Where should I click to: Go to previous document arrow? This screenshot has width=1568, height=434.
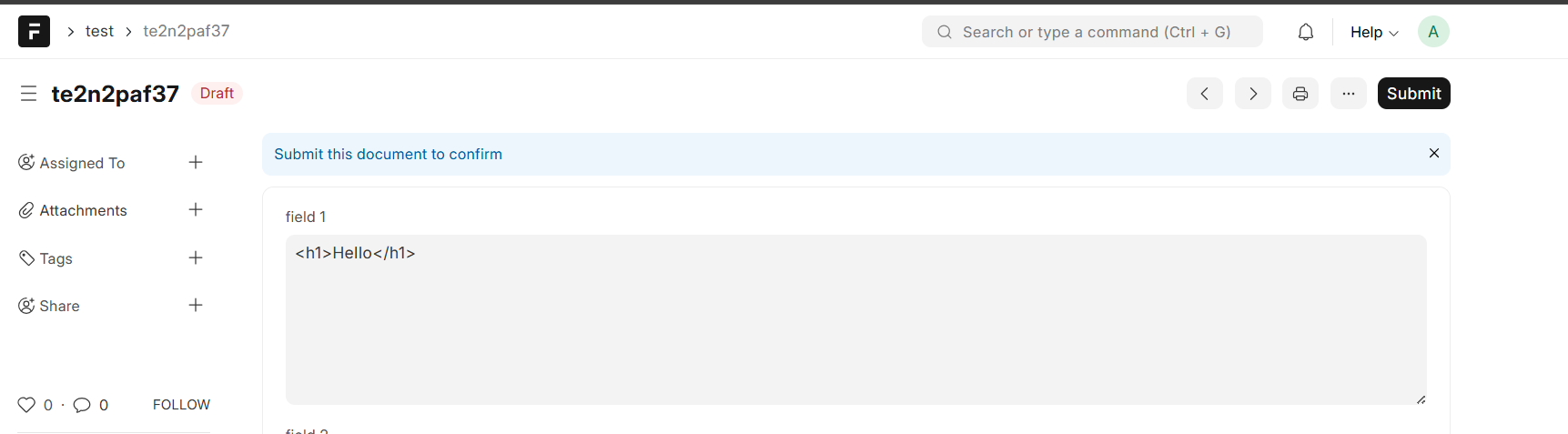1204,94
